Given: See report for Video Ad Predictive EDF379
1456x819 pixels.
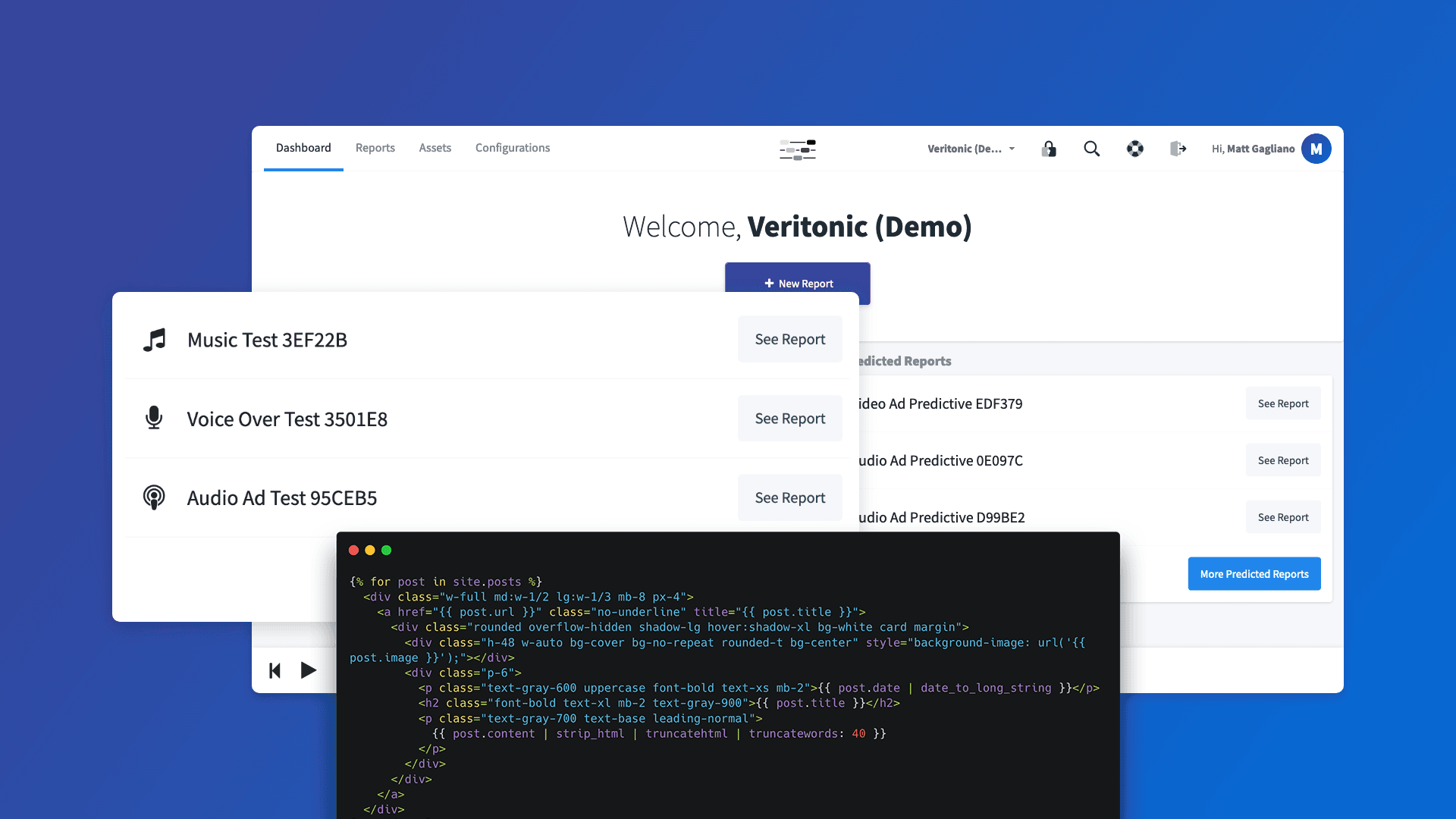Looking at the screenshot, I should [x=1283, y=403].
